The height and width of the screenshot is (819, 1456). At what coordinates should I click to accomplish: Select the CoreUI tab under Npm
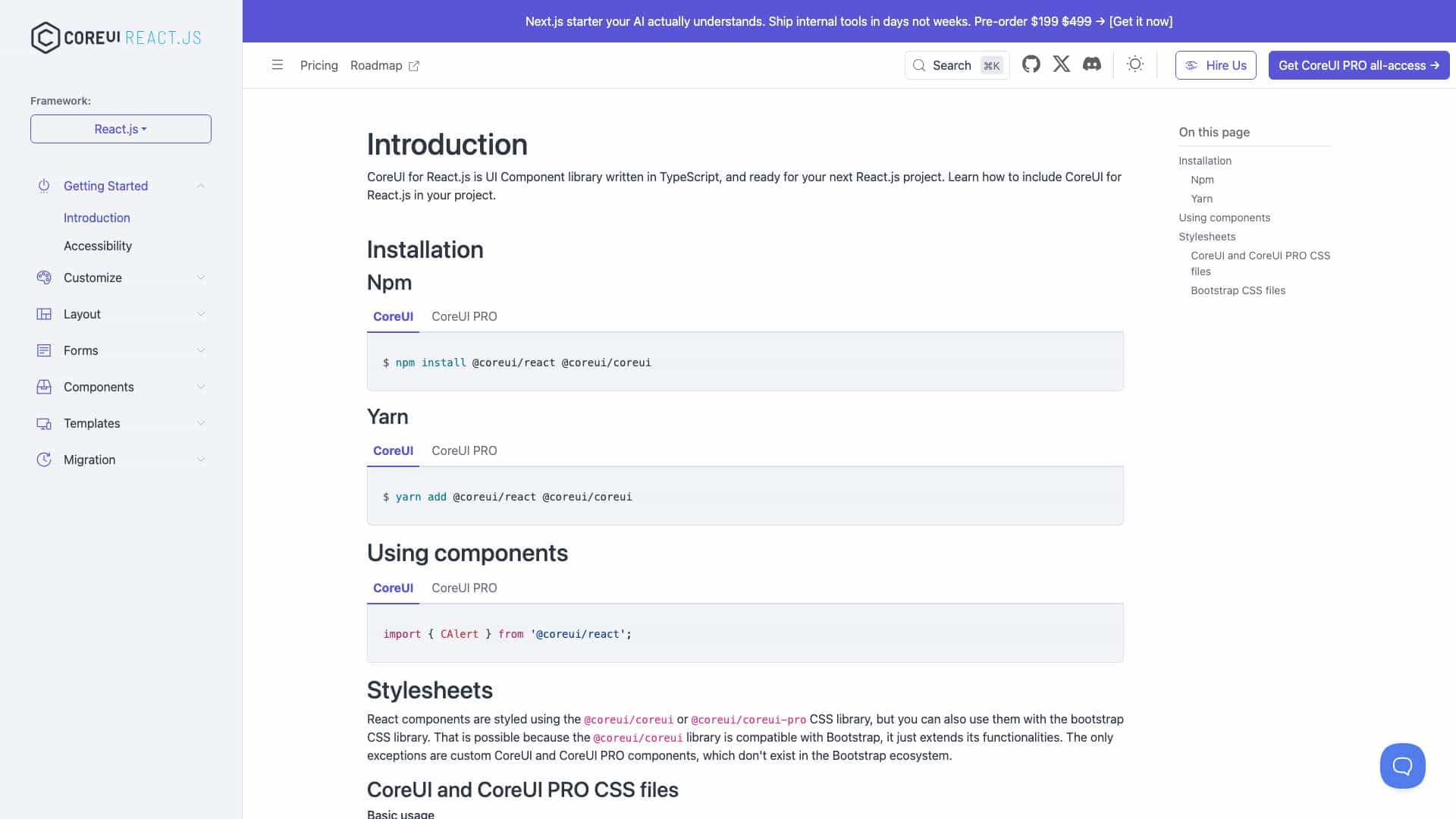(393, 316)
